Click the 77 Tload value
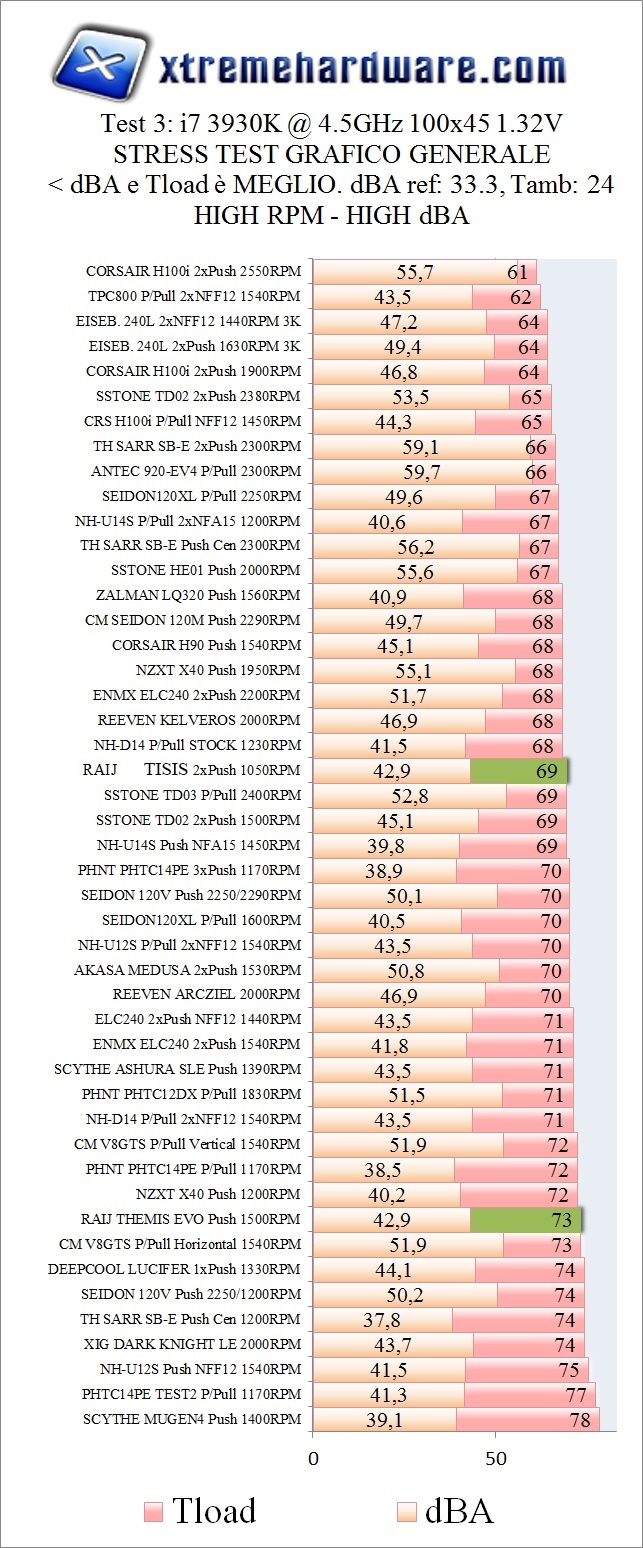 coord(573,1395)
